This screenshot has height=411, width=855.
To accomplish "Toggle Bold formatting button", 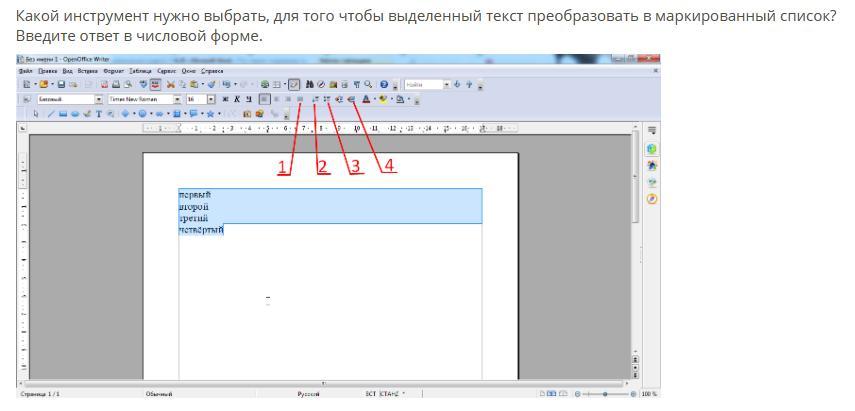I will pos(225,99).
